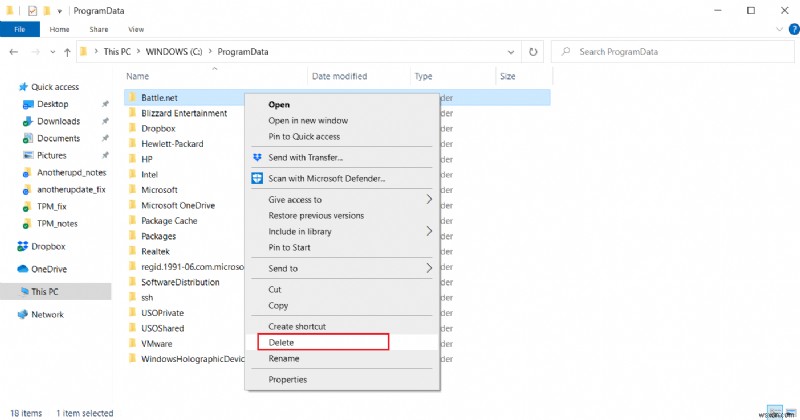Select the OneDrive cloud icon in the sidebar

tap(24, 268)
